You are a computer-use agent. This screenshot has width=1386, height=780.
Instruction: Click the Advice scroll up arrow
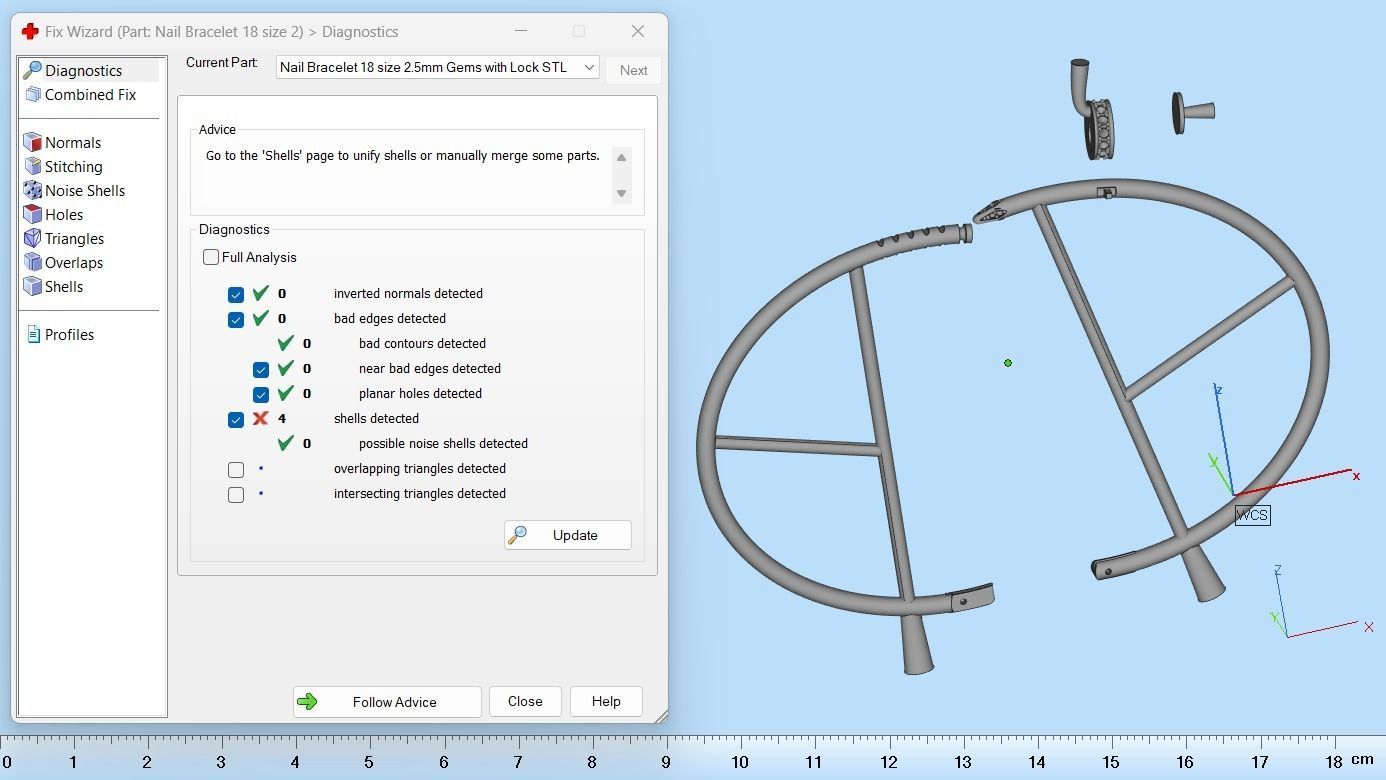coord(621,157)
